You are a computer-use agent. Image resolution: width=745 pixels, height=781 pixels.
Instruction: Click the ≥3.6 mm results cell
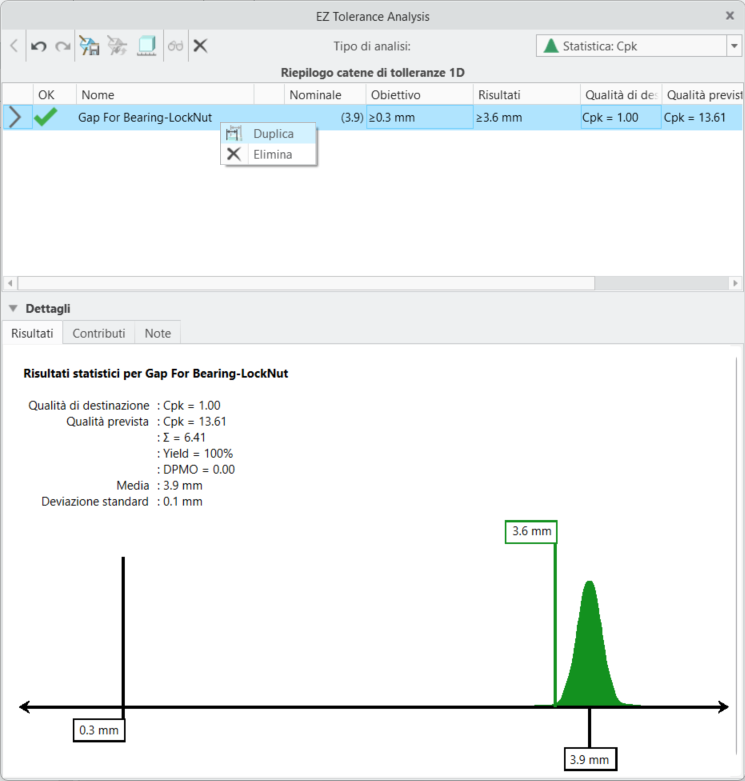pyautogui.click(x=526, y=118)
